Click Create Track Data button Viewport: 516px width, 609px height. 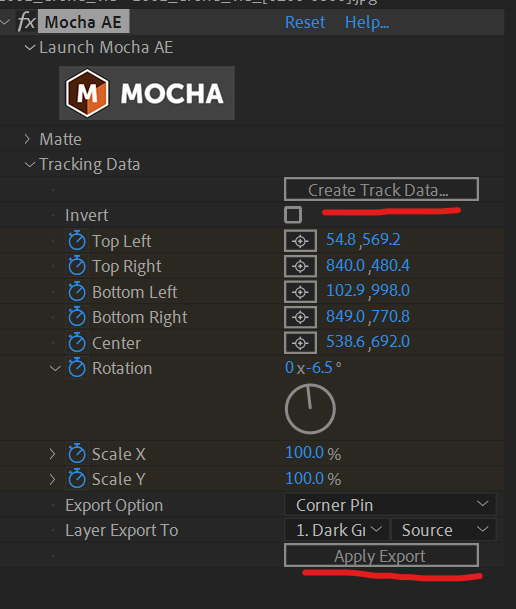[381, 189]
